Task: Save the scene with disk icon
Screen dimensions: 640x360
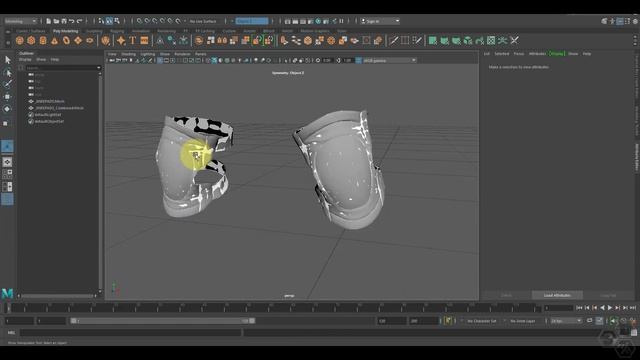Action: coord(64,21)
